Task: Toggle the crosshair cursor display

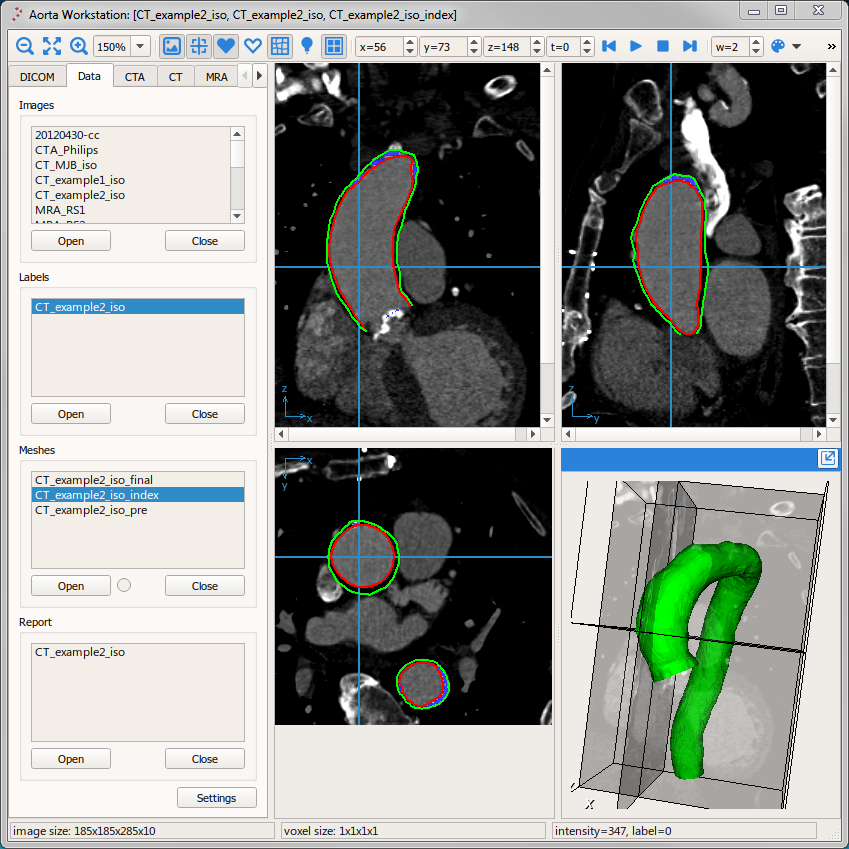Action: coord(199,46)
